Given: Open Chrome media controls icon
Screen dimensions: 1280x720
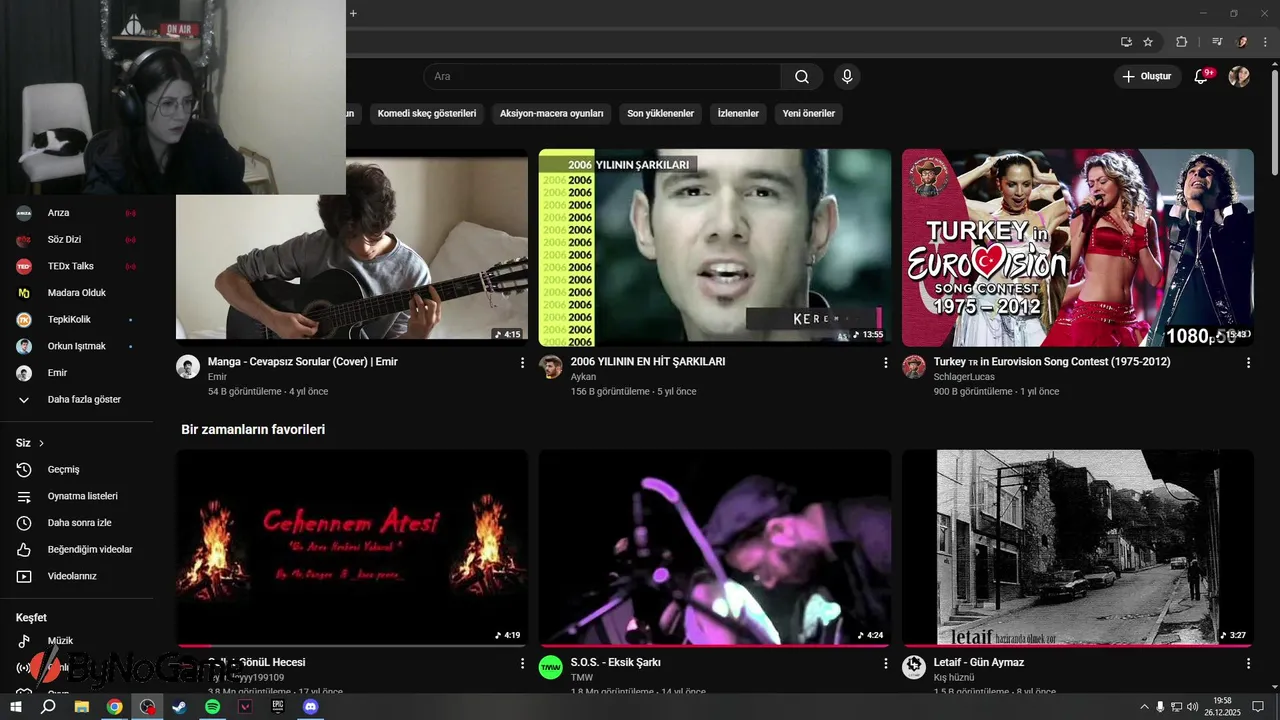Looking at the screenshot, I should 1217,42.
